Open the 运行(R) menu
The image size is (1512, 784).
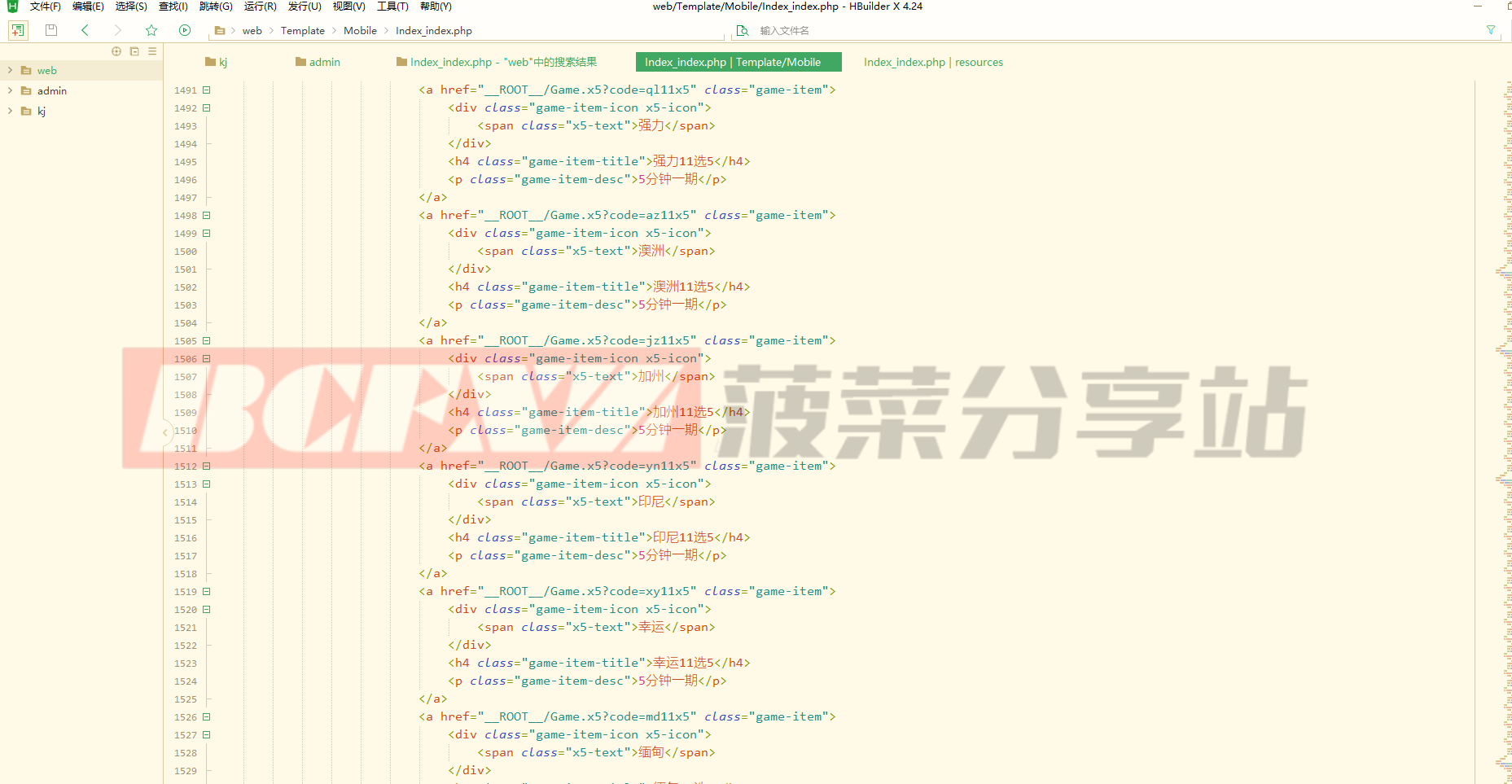pyautogui.click(x=260, y=7)
